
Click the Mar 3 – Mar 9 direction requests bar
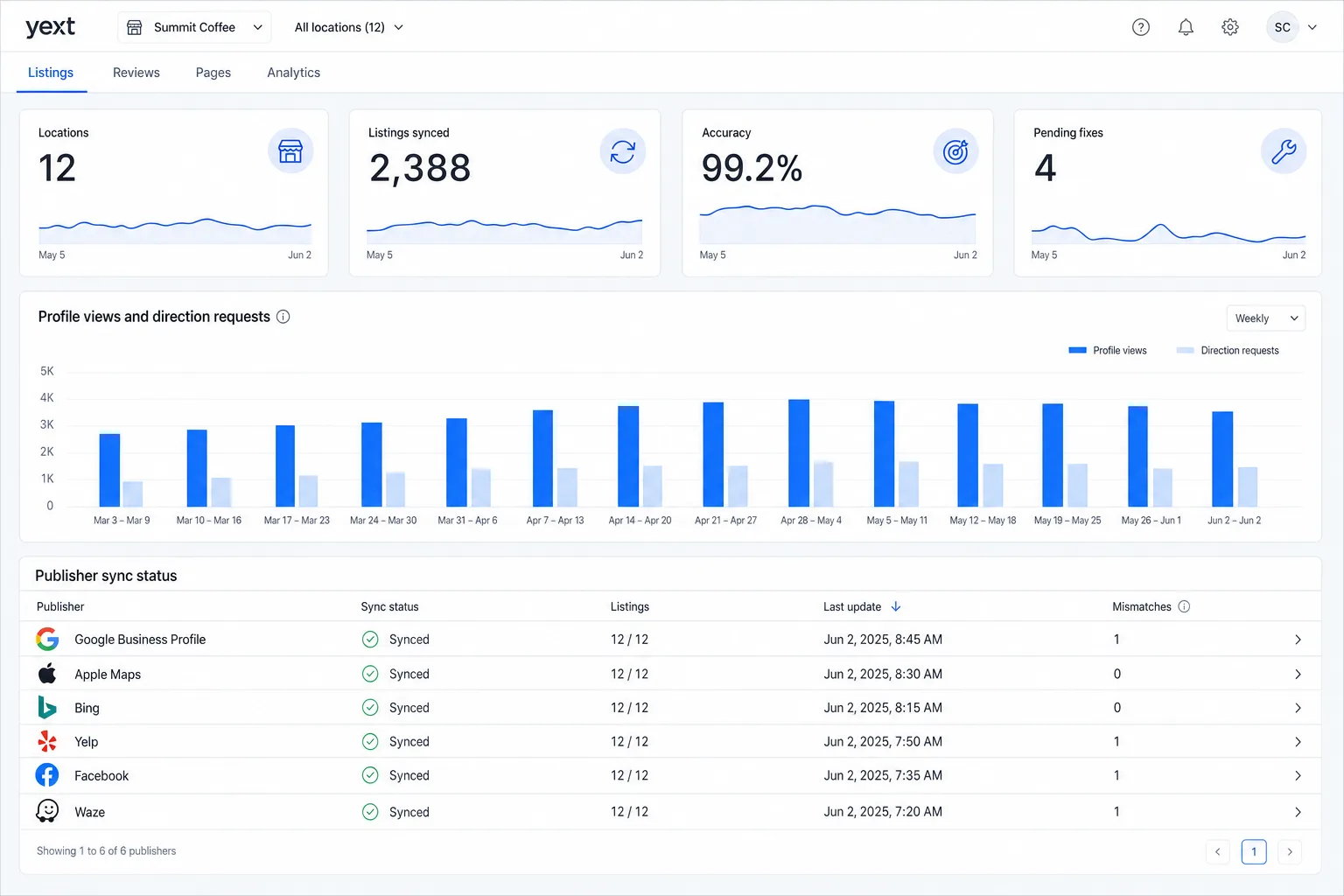[133, 494]
